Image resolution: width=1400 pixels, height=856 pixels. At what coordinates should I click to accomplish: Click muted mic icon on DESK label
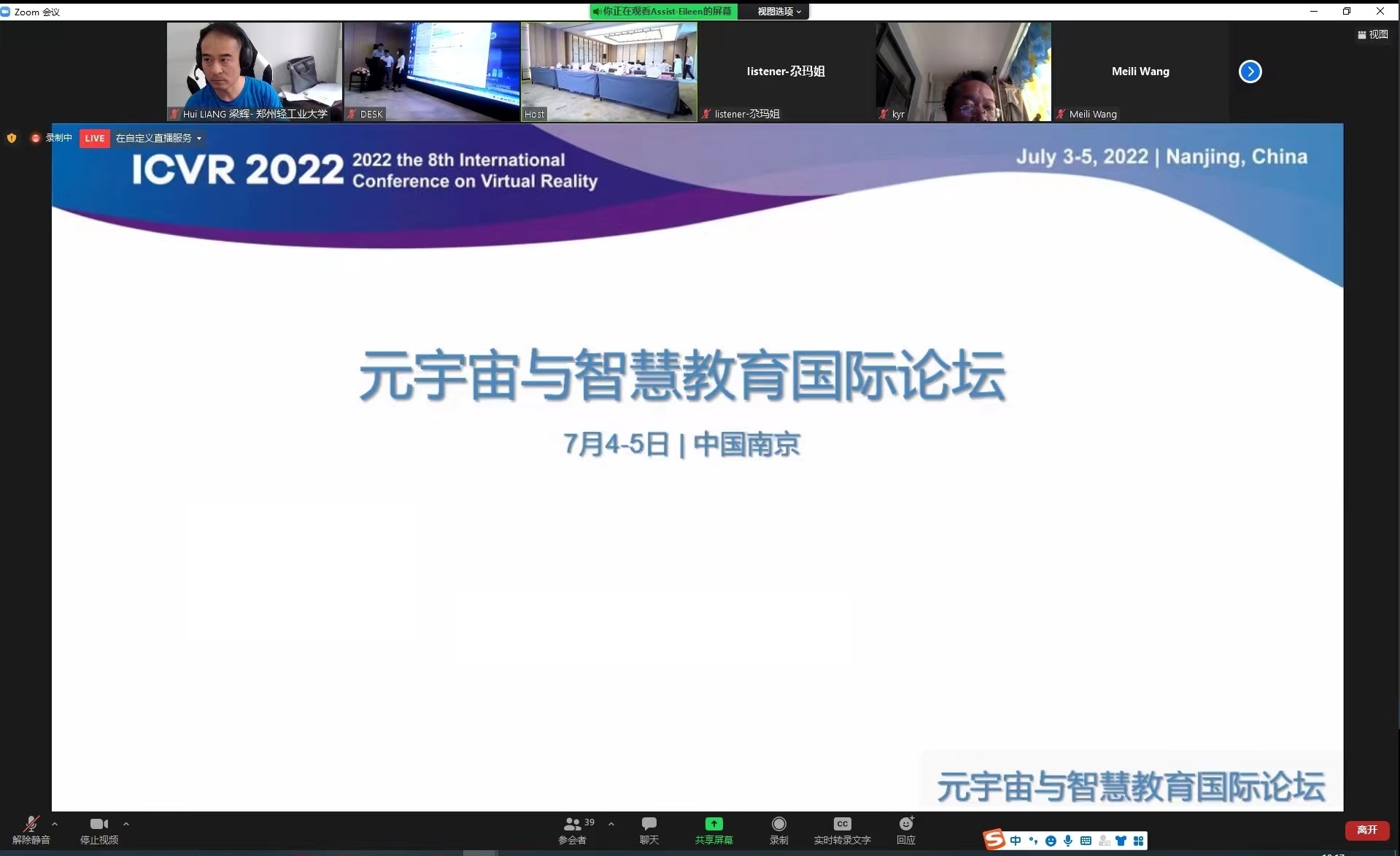(x=352, y=114)
